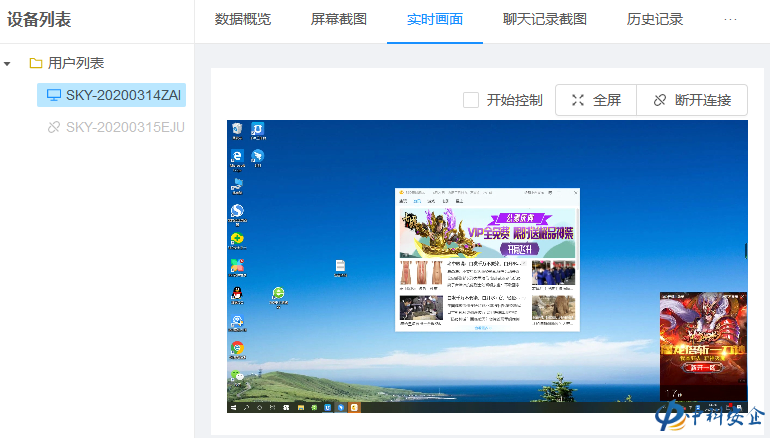Viewport: 770px width, 438px height.
Task: Switch to the 历史记录 tab
Action: 655,19
